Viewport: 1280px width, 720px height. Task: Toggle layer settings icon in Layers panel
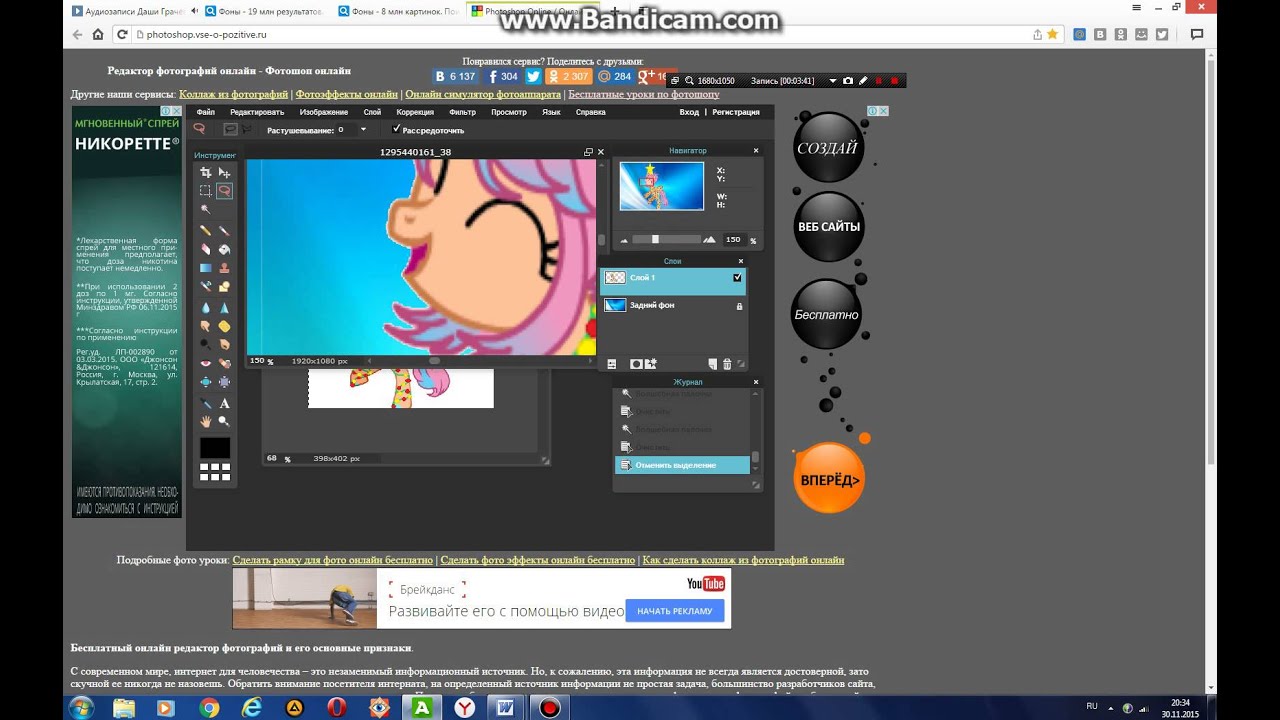pyautogui.click(x=612, y=364)
